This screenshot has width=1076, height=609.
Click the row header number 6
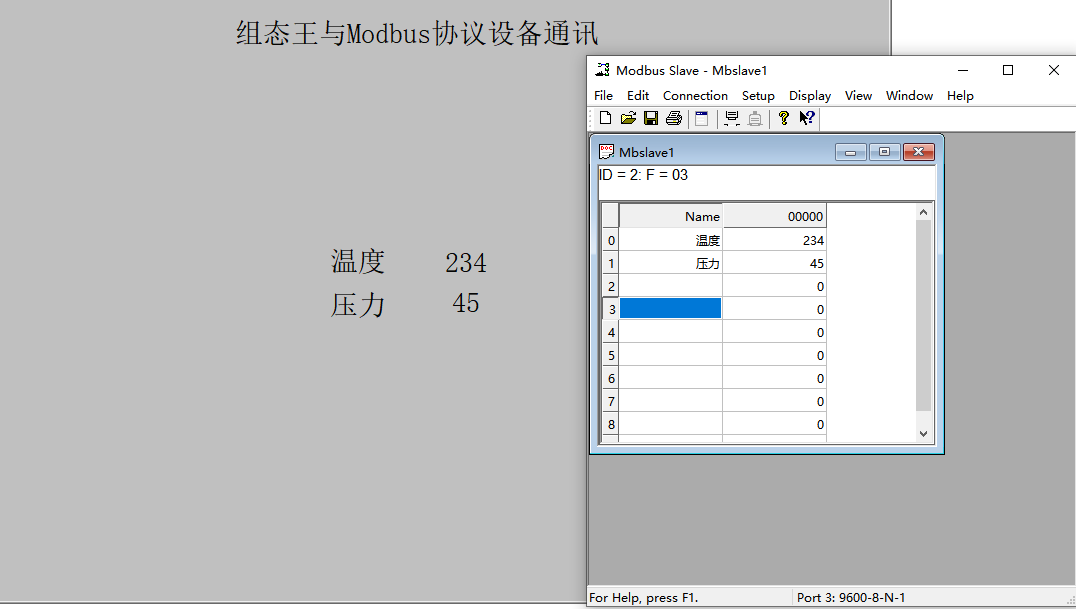(x=611, y=378)
